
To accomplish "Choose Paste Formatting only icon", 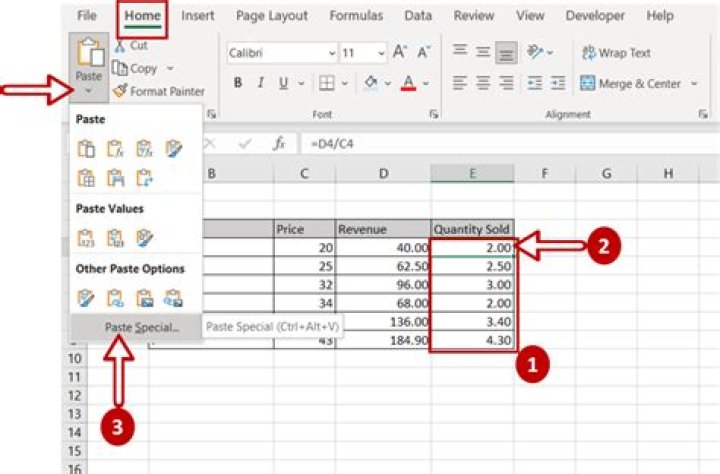I will tap(86, 298).
